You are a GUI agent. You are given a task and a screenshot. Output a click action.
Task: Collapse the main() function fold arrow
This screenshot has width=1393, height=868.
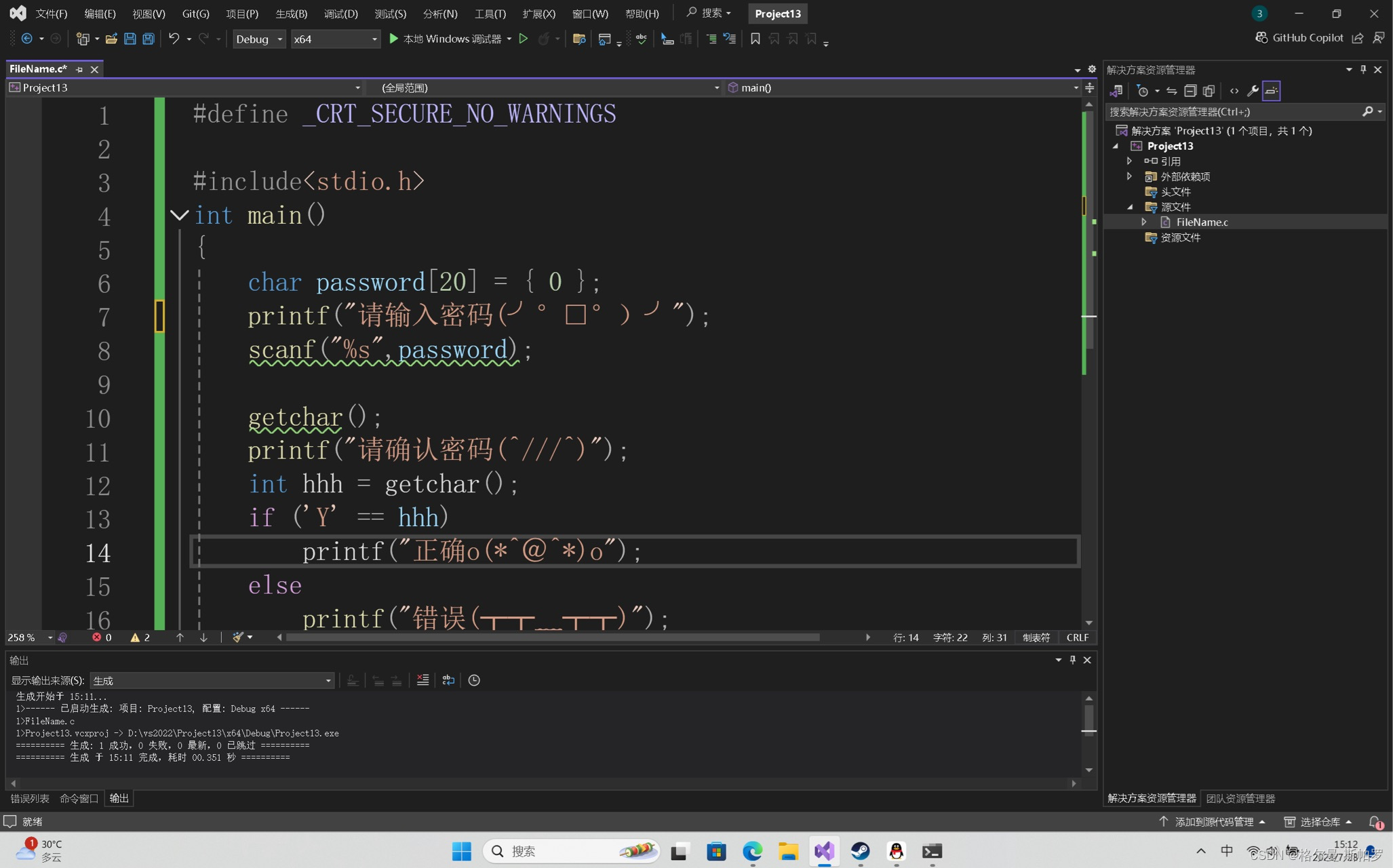(x=179, y=216)
